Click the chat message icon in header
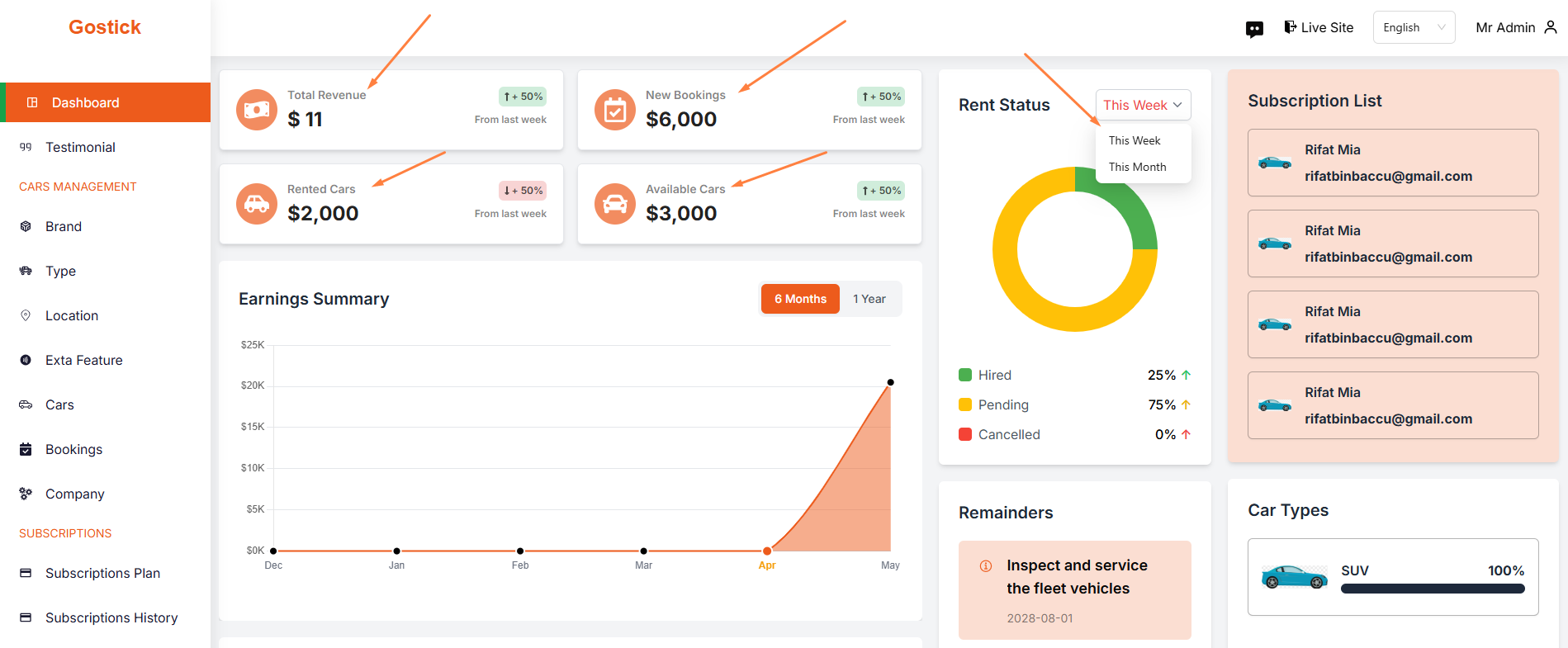 pos(1254,30)
